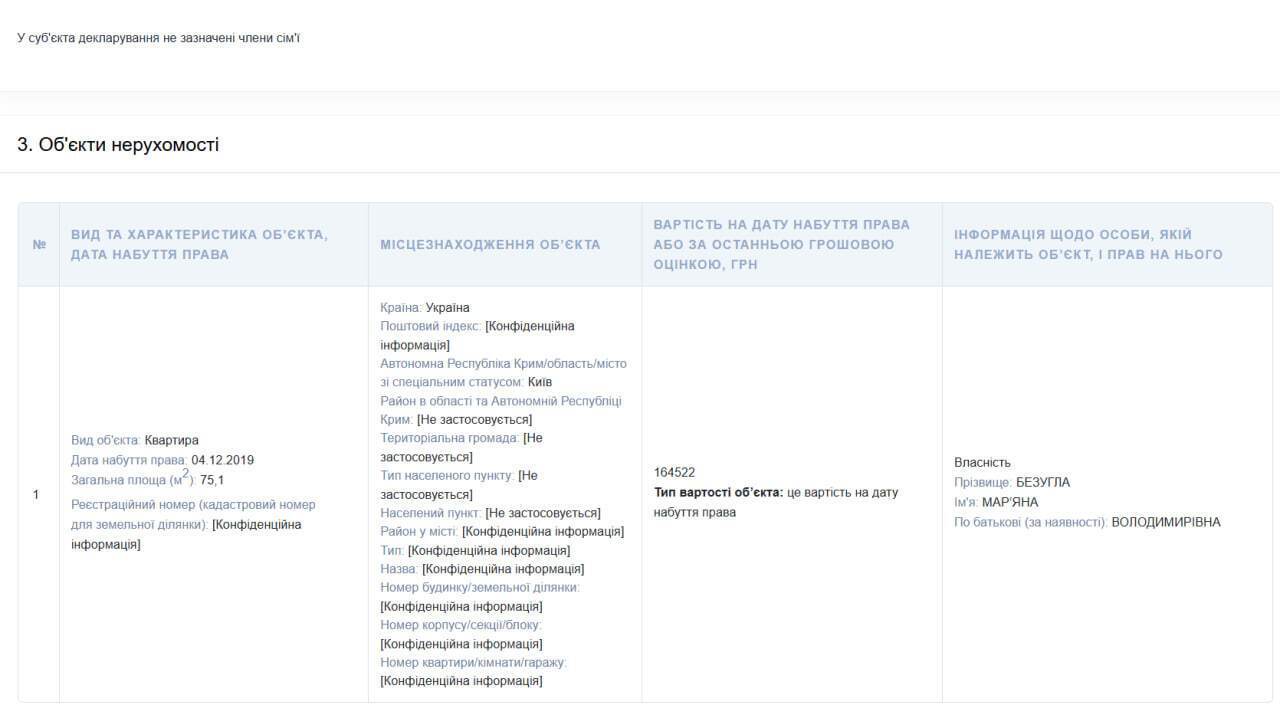The height and width of the screenshot is (705, 1280).
Task: Click the "3. Об'єкти нерухомості" section heading
Action: 118,145
